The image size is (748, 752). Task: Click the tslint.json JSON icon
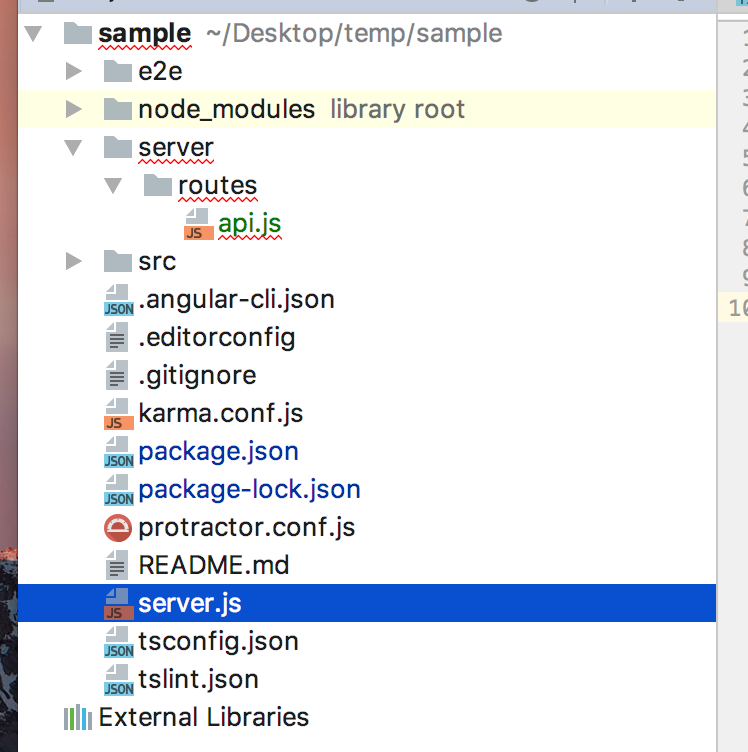[x=118, y=679]
